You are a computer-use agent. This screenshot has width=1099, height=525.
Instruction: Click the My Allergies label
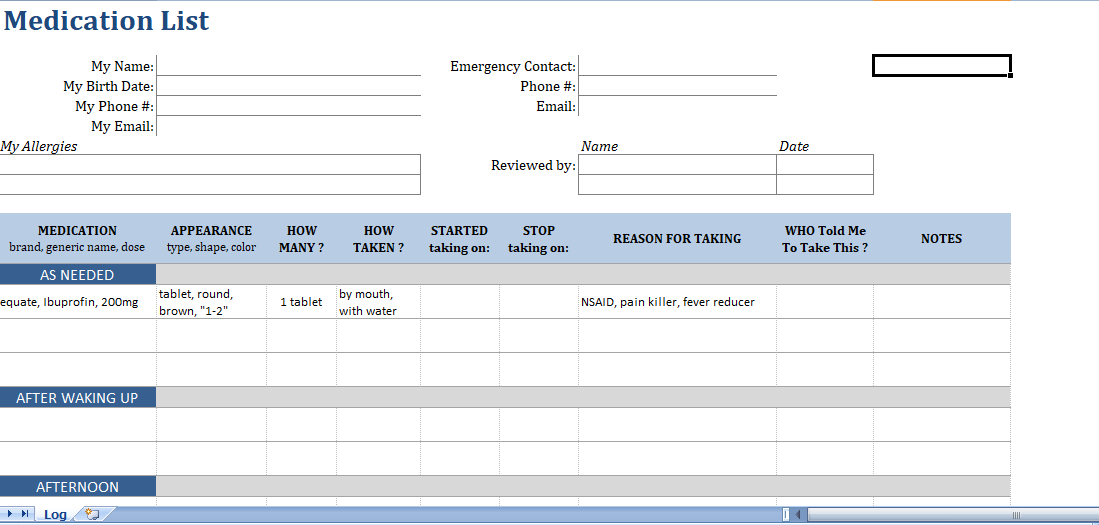pyautogui.click(x=39, y=146)
